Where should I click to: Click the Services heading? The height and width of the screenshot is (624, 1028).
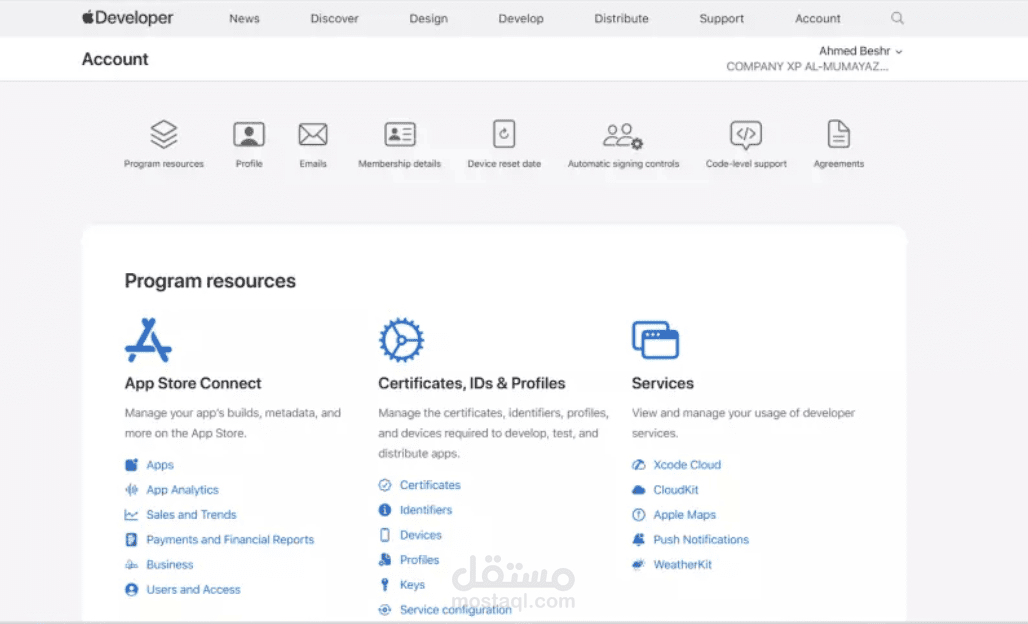click(662, 383)
